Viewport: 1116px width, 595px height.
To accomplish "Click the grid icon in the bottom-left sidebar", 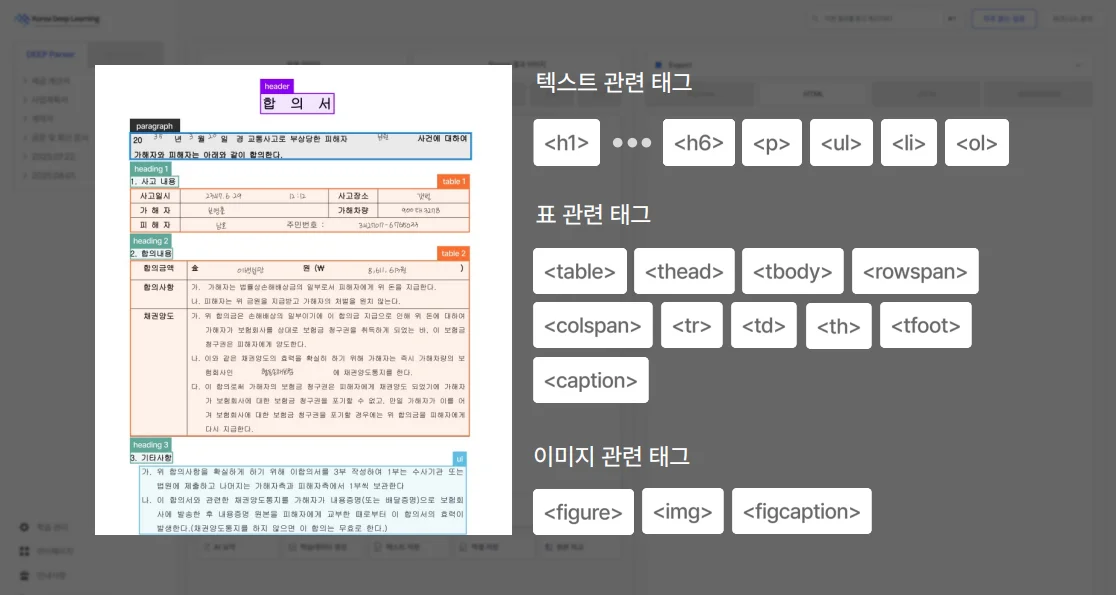I will (22, 552).
